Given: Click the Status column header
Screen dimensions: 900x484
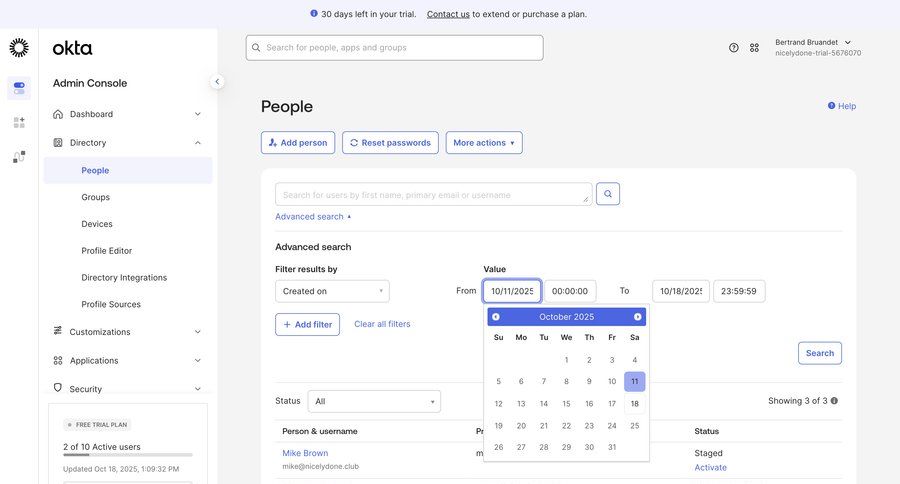Looking at the screenshot, I should pyautogui.click(x=707, y=431).
